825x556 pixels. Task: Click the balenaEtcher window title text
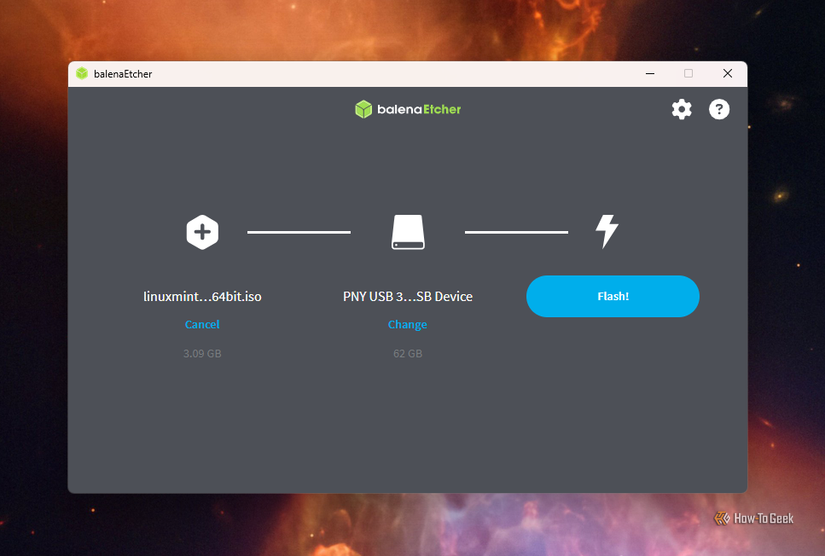tap(123, 74)
